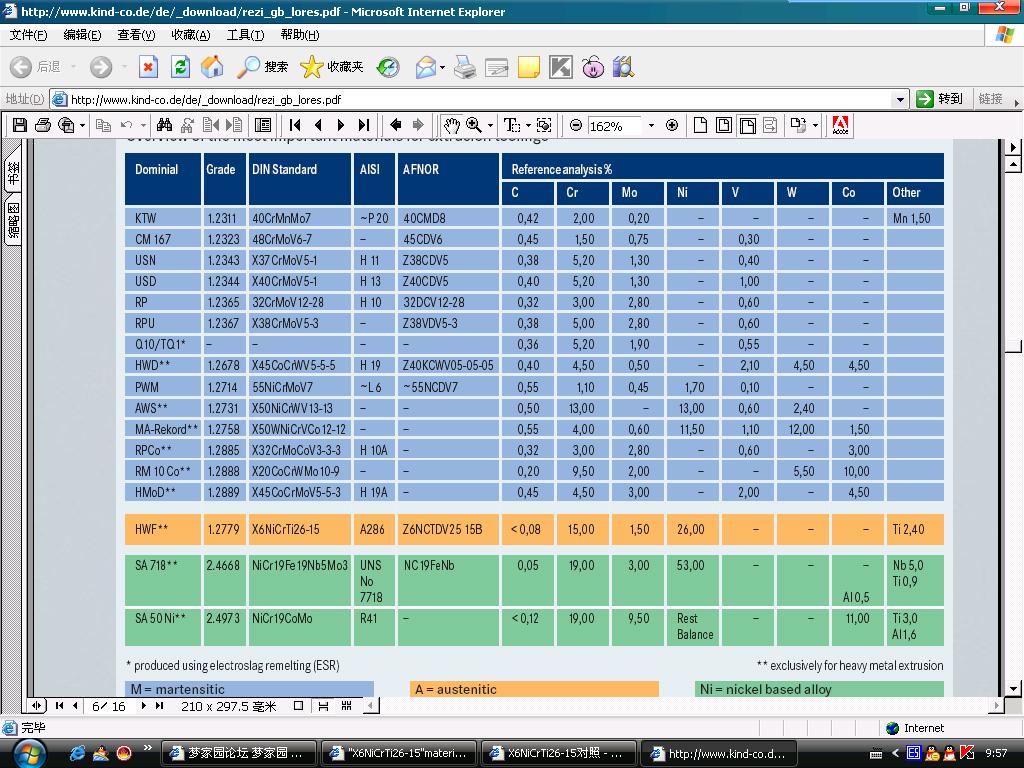Click the horizontal scrollbar right arrow
1024x768 pixels.
997,705
